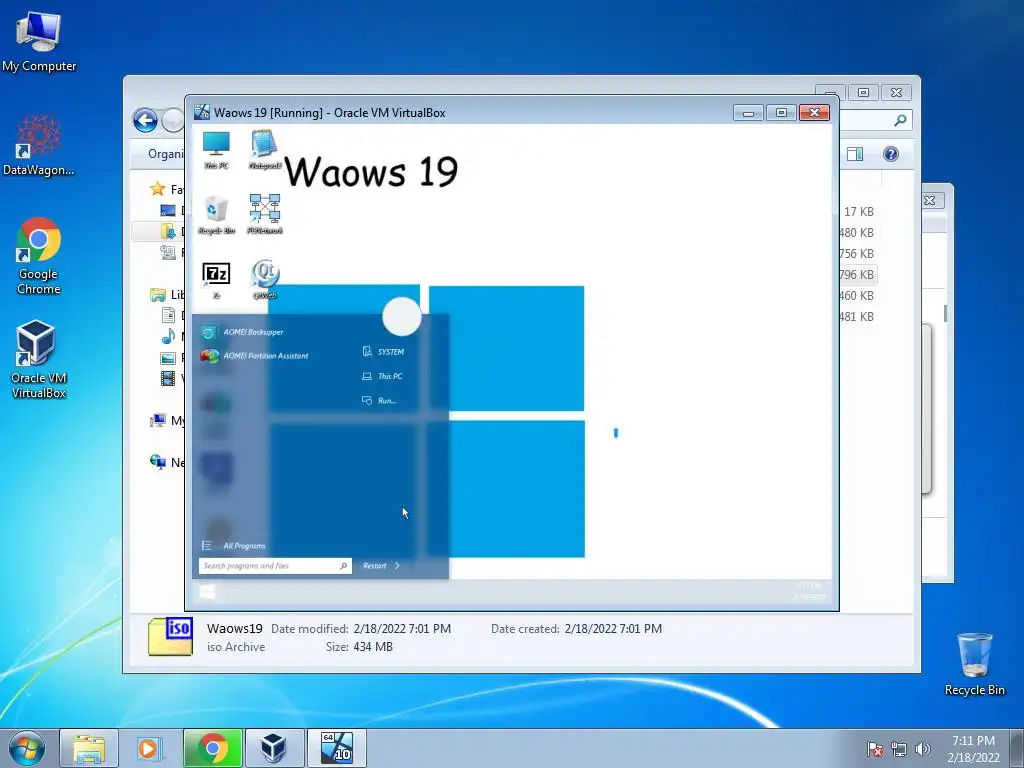Select the Favorites star in Explorer tree
Viewport: 1024px width, 768px height.
[157, 189]
